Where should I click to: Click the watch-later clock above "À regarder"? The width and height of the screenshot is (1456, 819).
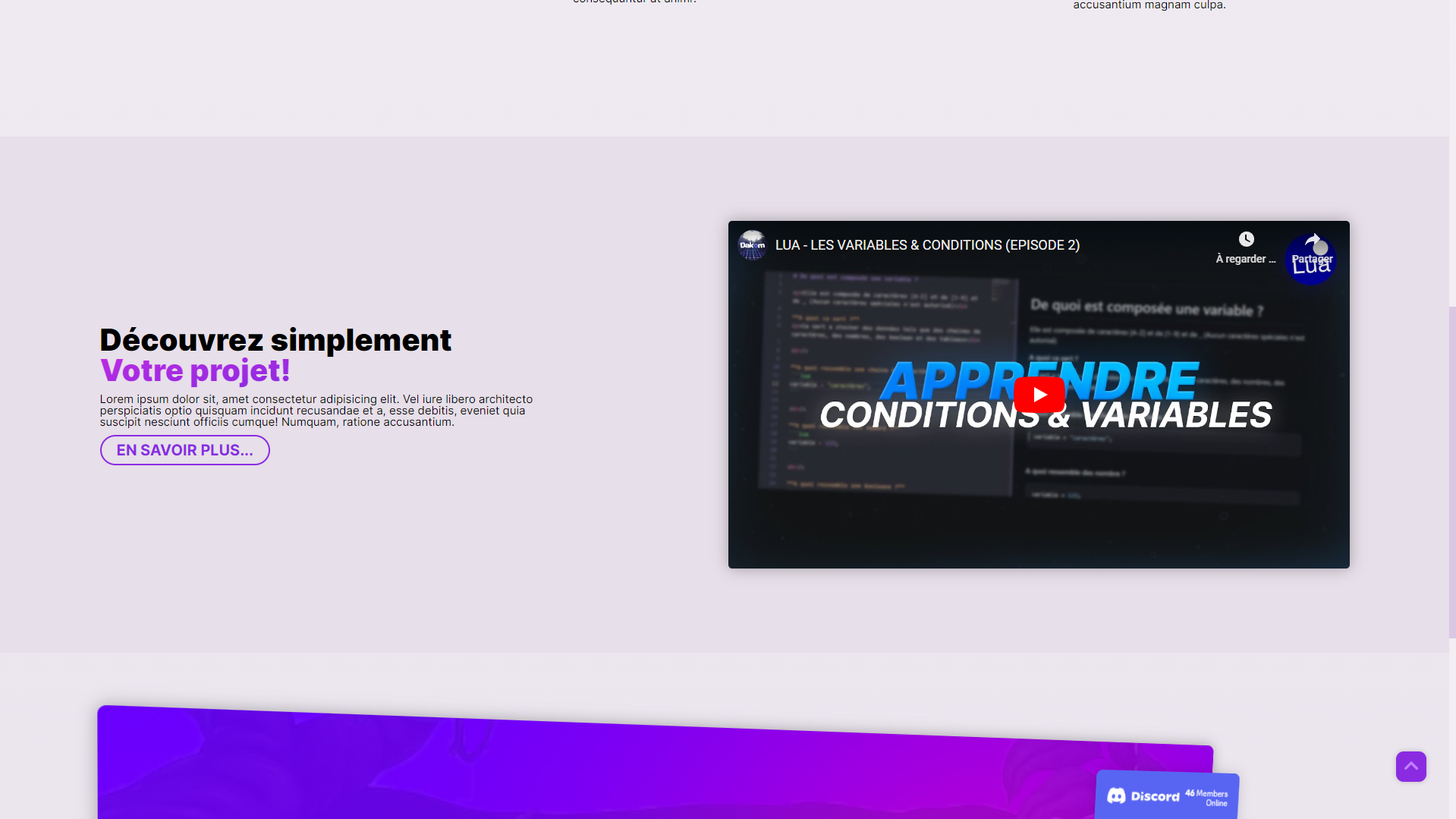[1247, 238]
